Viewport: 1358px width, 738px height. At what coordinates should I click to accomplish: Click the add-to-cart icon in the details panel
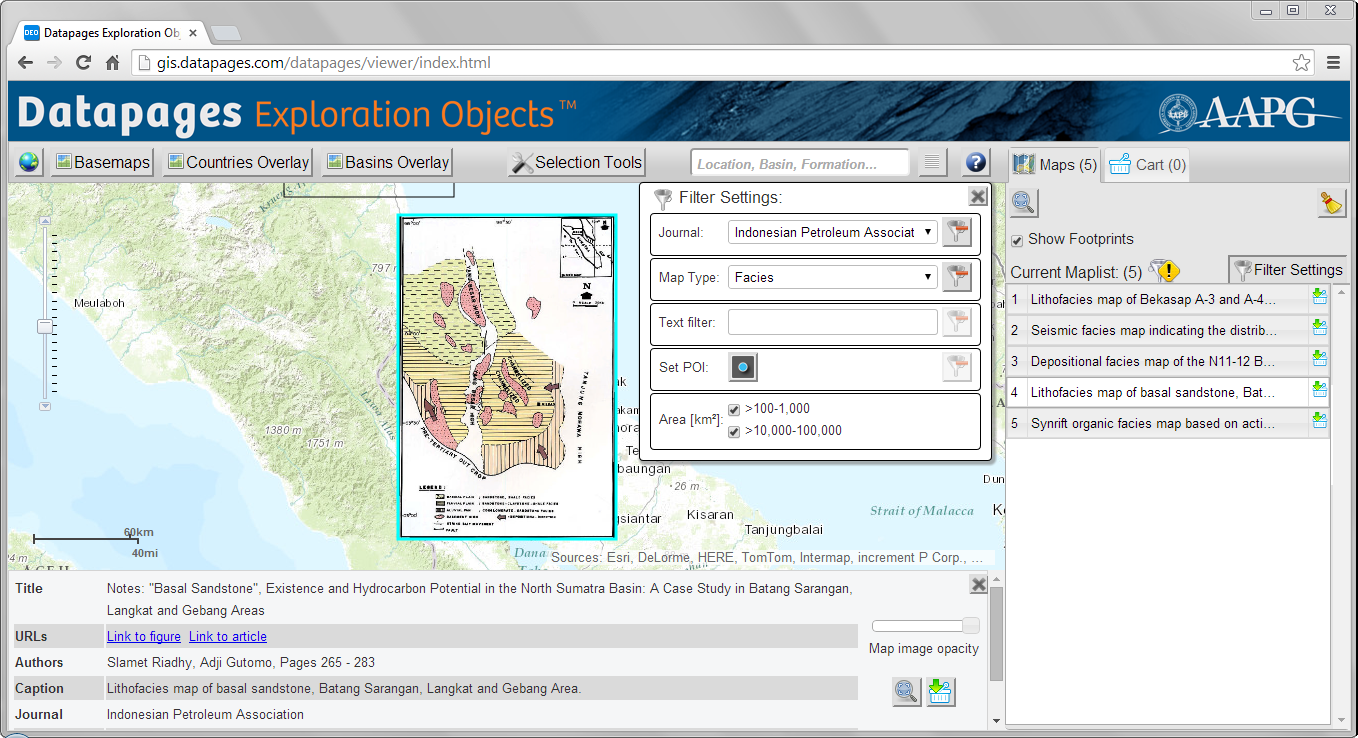tap(940, 691)
